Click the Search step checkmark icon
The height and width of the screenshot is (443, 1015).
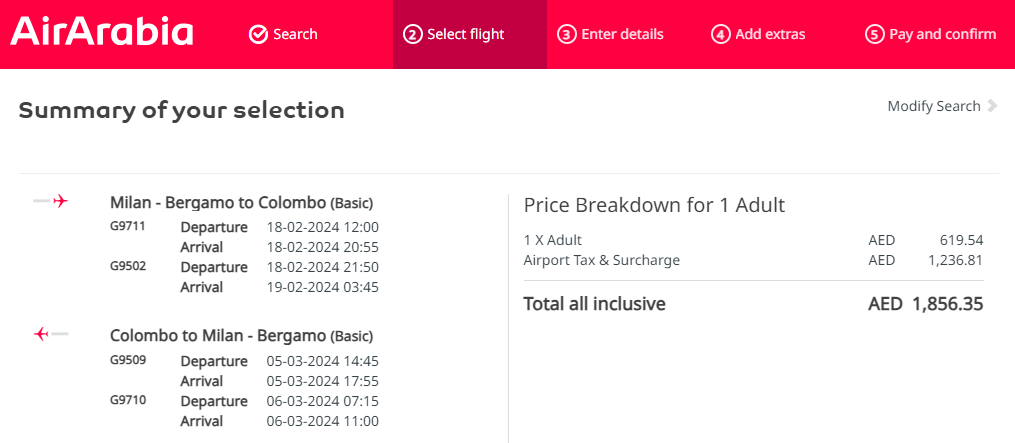(x=258, y=34)
